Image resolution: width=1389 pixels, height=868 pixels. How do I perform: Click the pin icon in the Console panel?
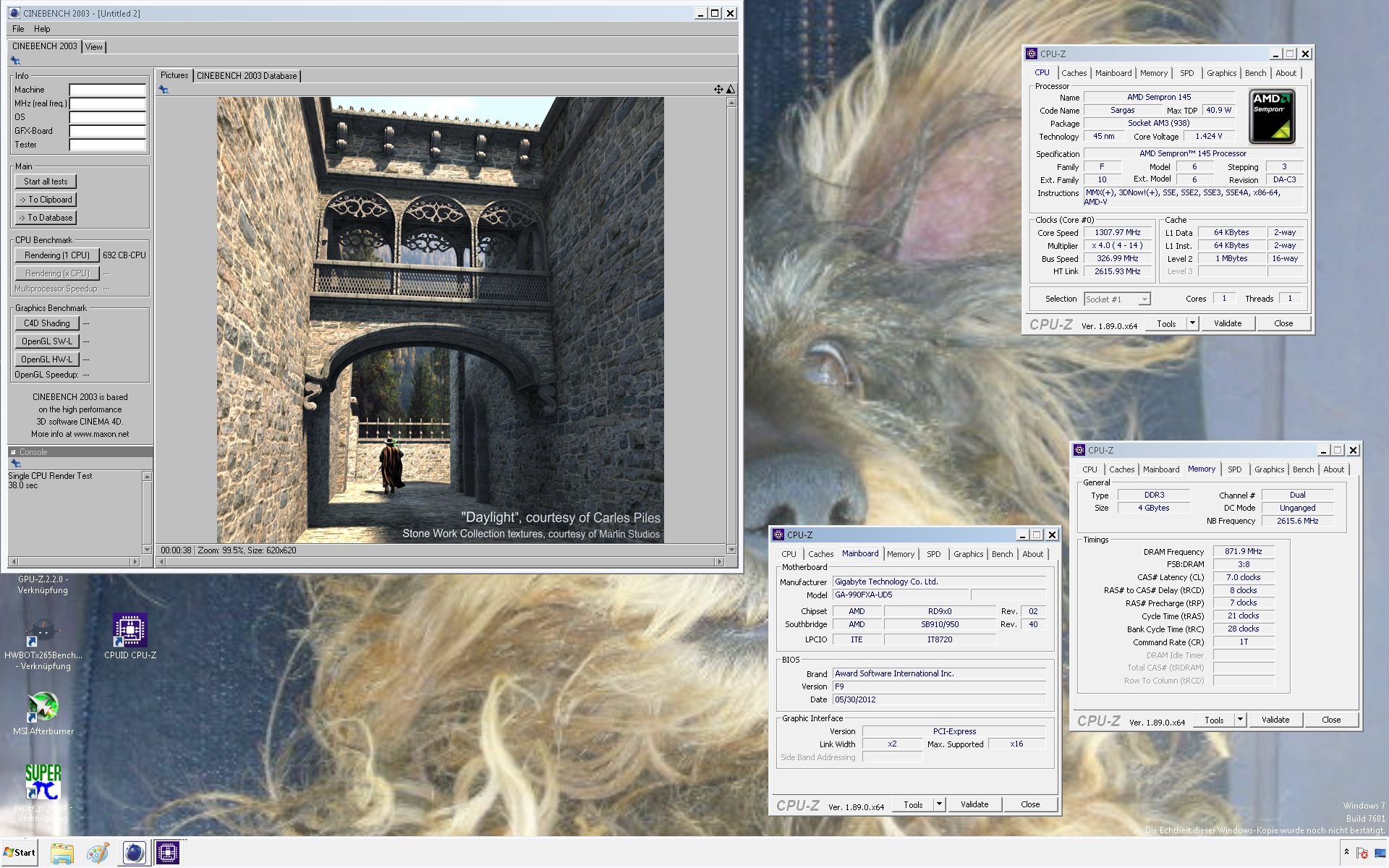point(15,464)
